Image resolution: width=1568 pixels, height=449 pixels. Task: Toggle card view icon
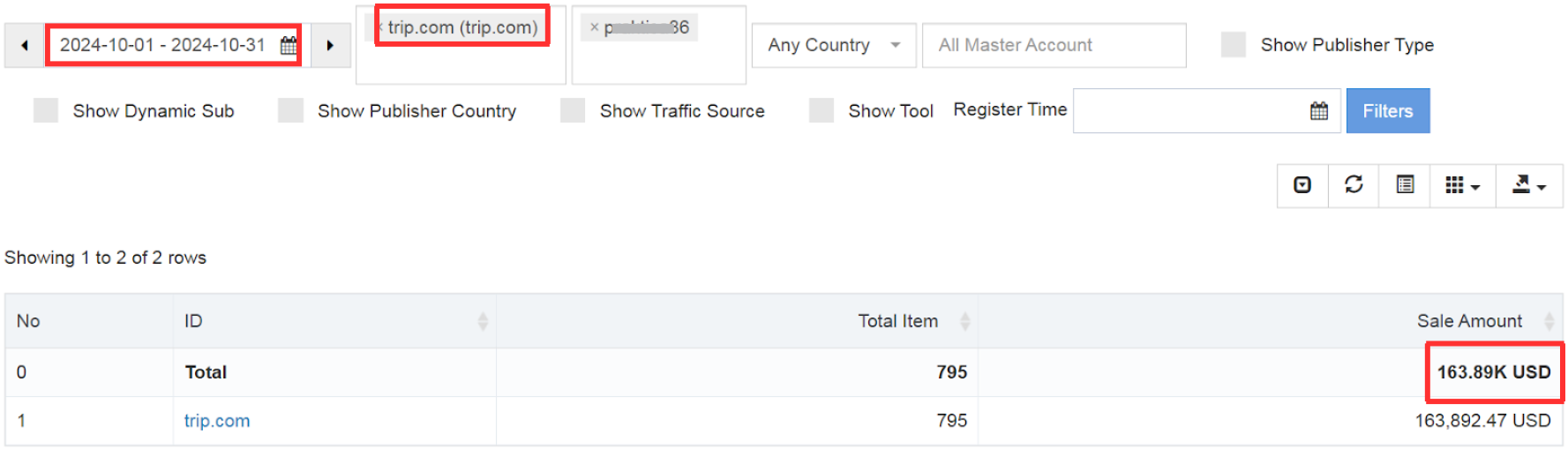pos(1405,185)
